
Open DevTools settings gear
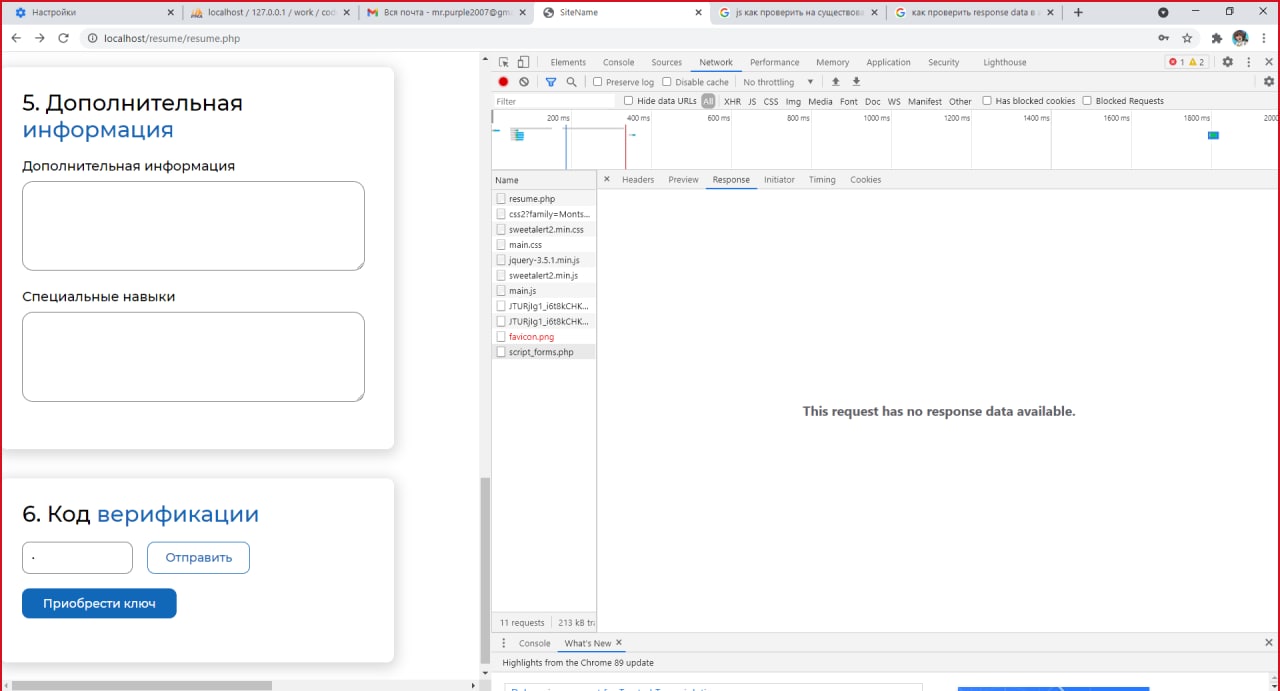click(1227, 62)
